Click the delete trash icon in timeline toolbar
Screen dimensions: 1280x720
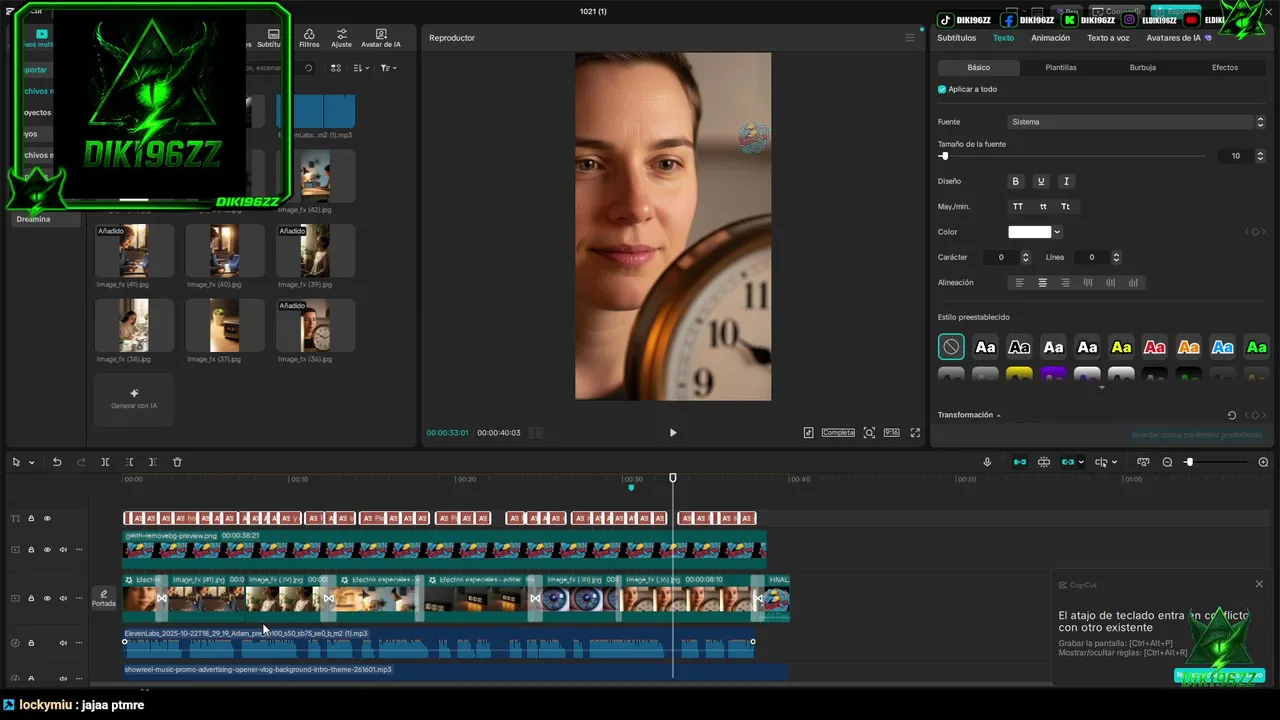coord(177,462)
